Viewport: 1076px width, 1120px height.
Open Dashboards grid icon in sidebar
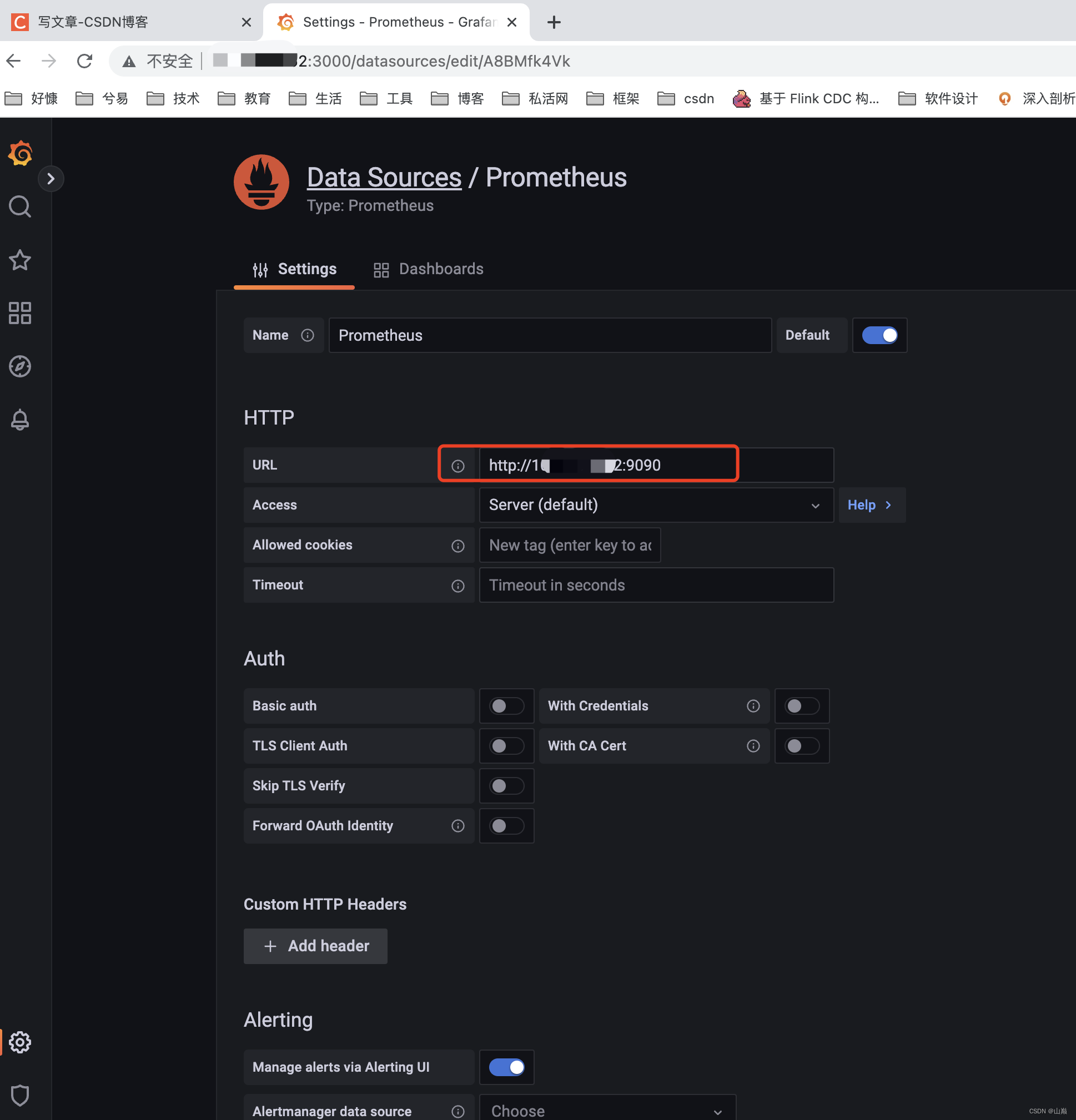click(20, 313)
